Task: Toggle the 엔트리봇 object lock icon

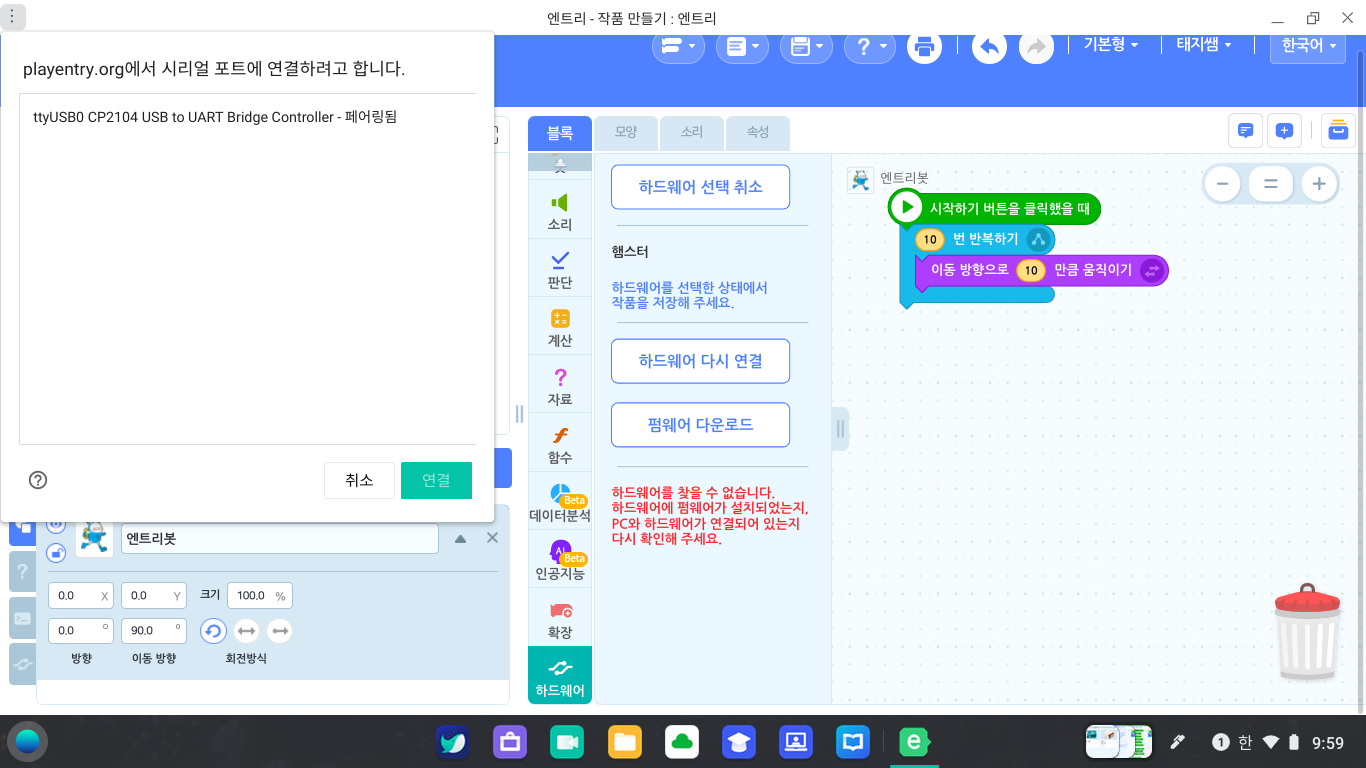Action: point(56,552)
